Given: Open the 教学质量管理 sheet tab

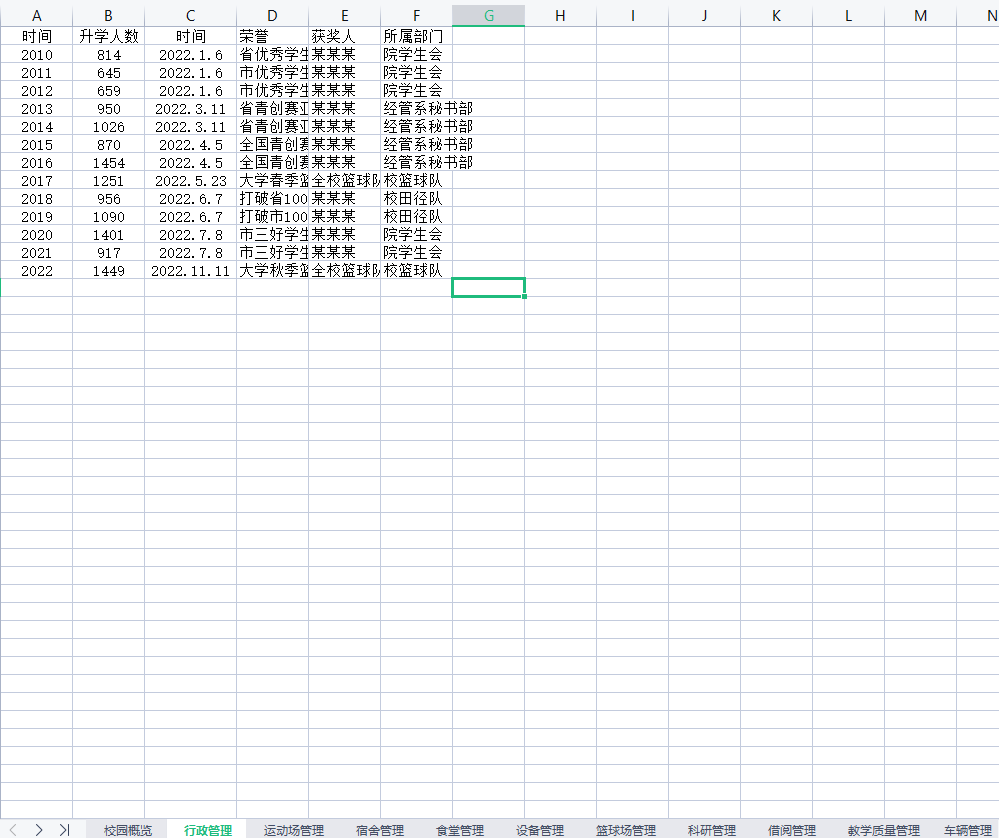Looking at the screenshot, I should click(x=884, y=830).
